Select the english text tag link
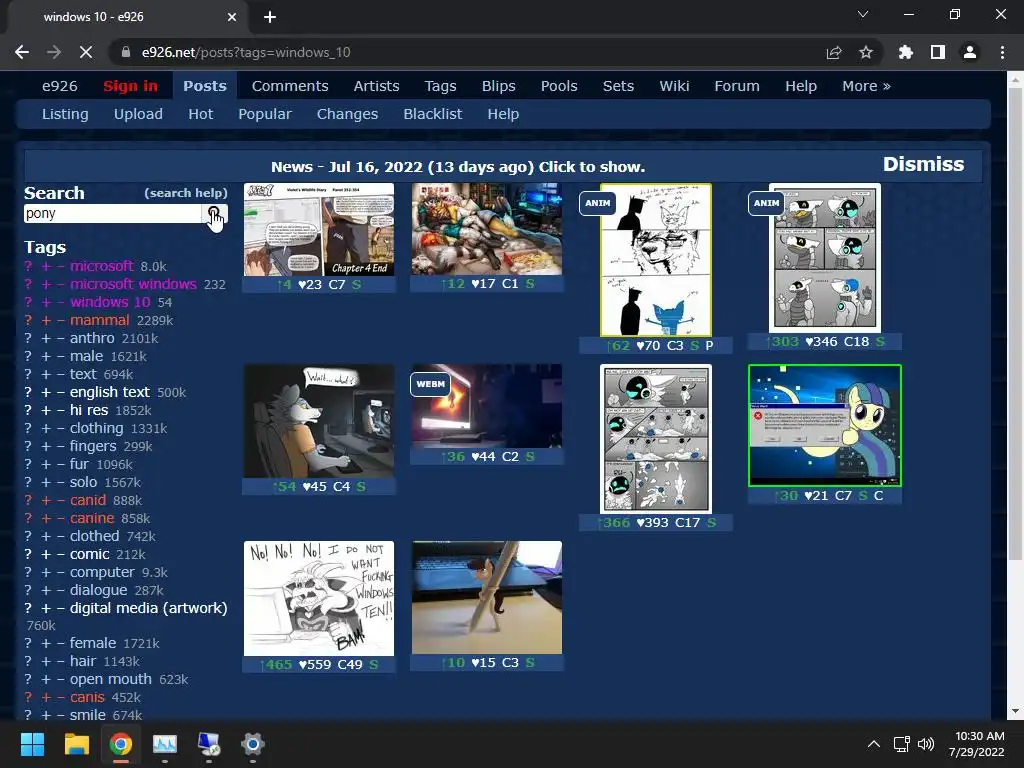 click(x=110, y=392)
